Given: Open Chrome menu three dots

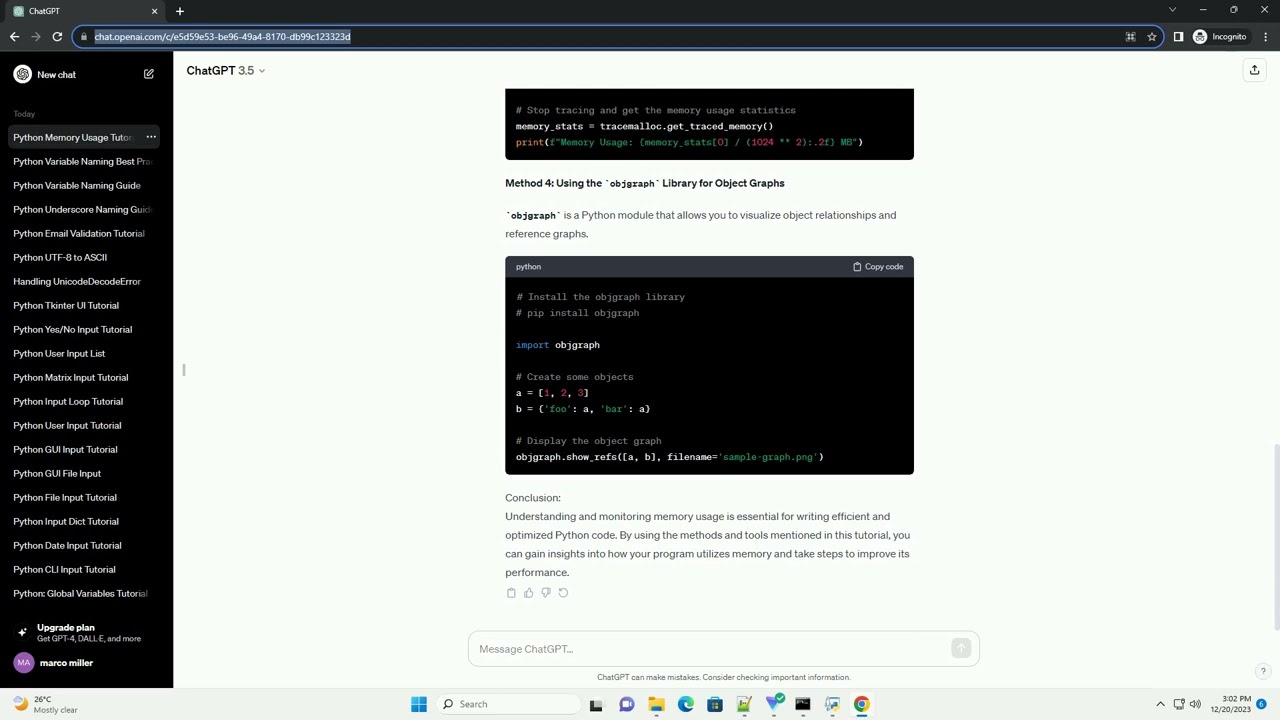Looking at the screenshot, I should click(x=1266, y=37).
